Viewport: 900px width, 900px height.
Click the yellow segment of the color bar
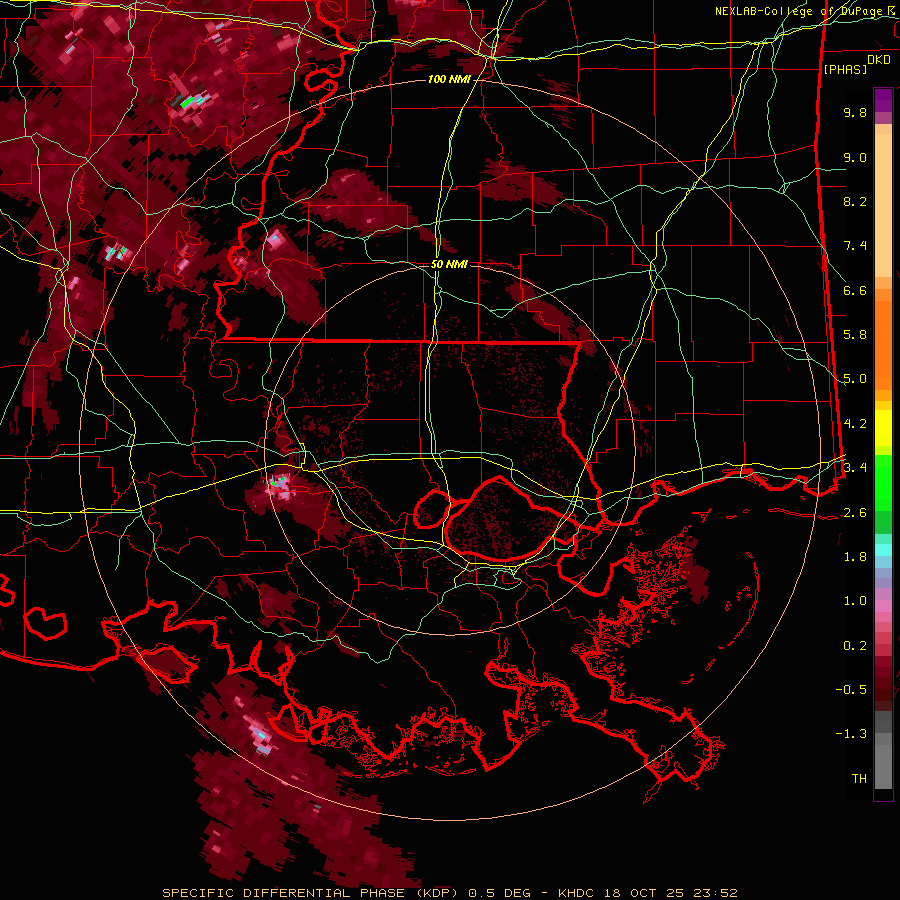point(883,428)
